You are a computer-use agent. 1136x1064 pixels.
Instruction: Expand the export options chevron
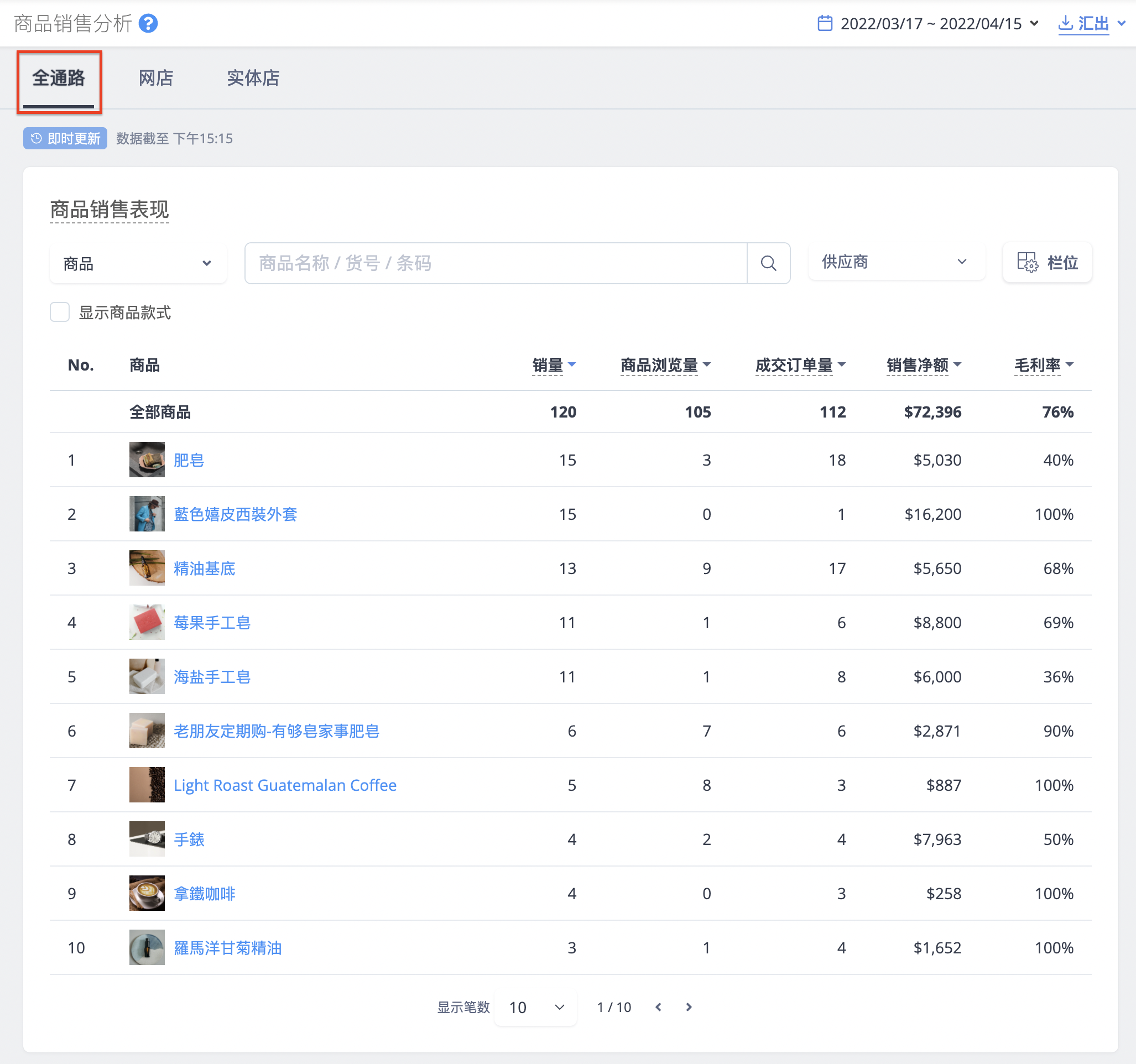coord(1121,23)
